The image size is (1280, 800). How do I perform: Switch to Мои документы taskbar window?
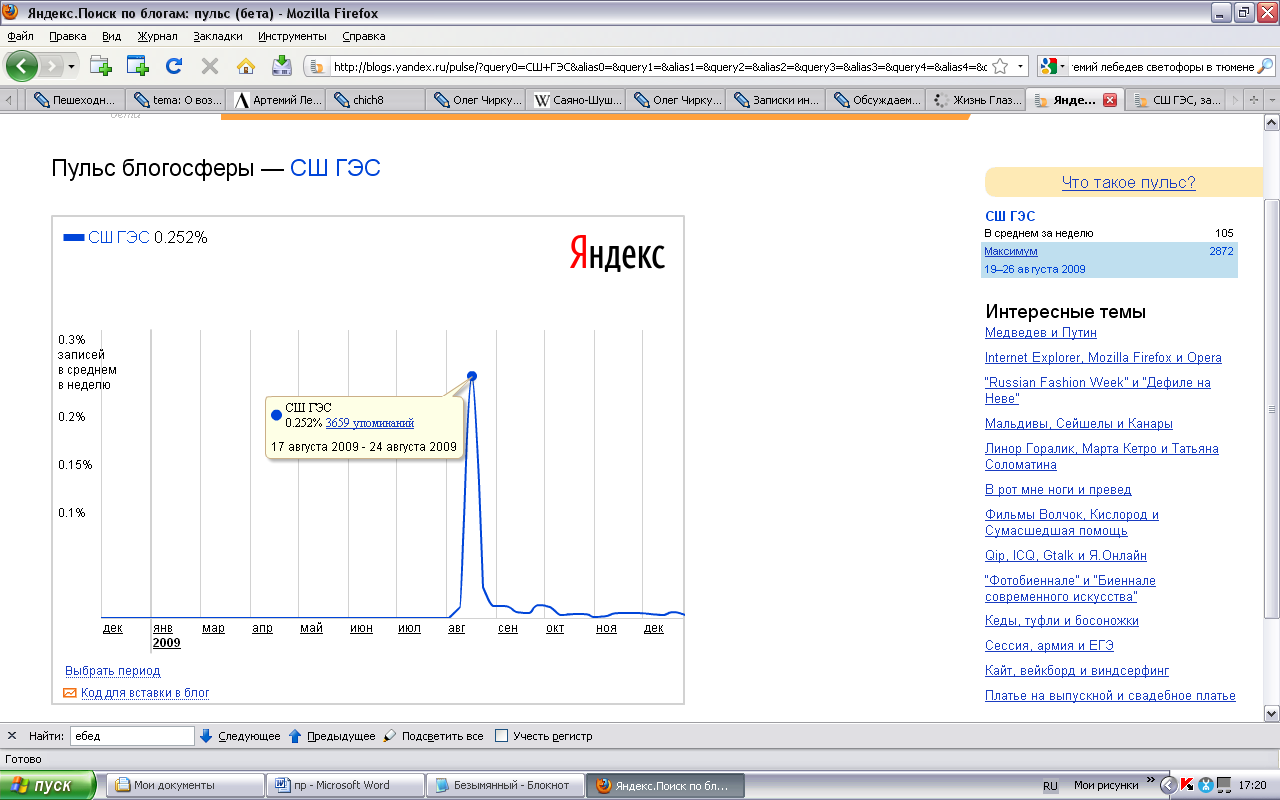(185, 785)
